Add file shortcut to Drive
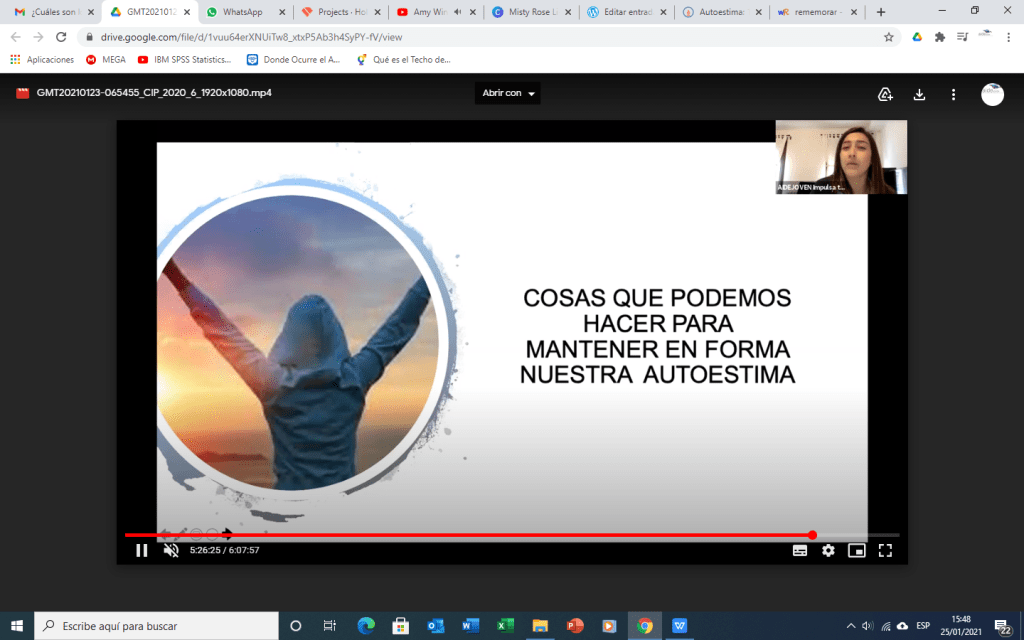 pos(885,94)
